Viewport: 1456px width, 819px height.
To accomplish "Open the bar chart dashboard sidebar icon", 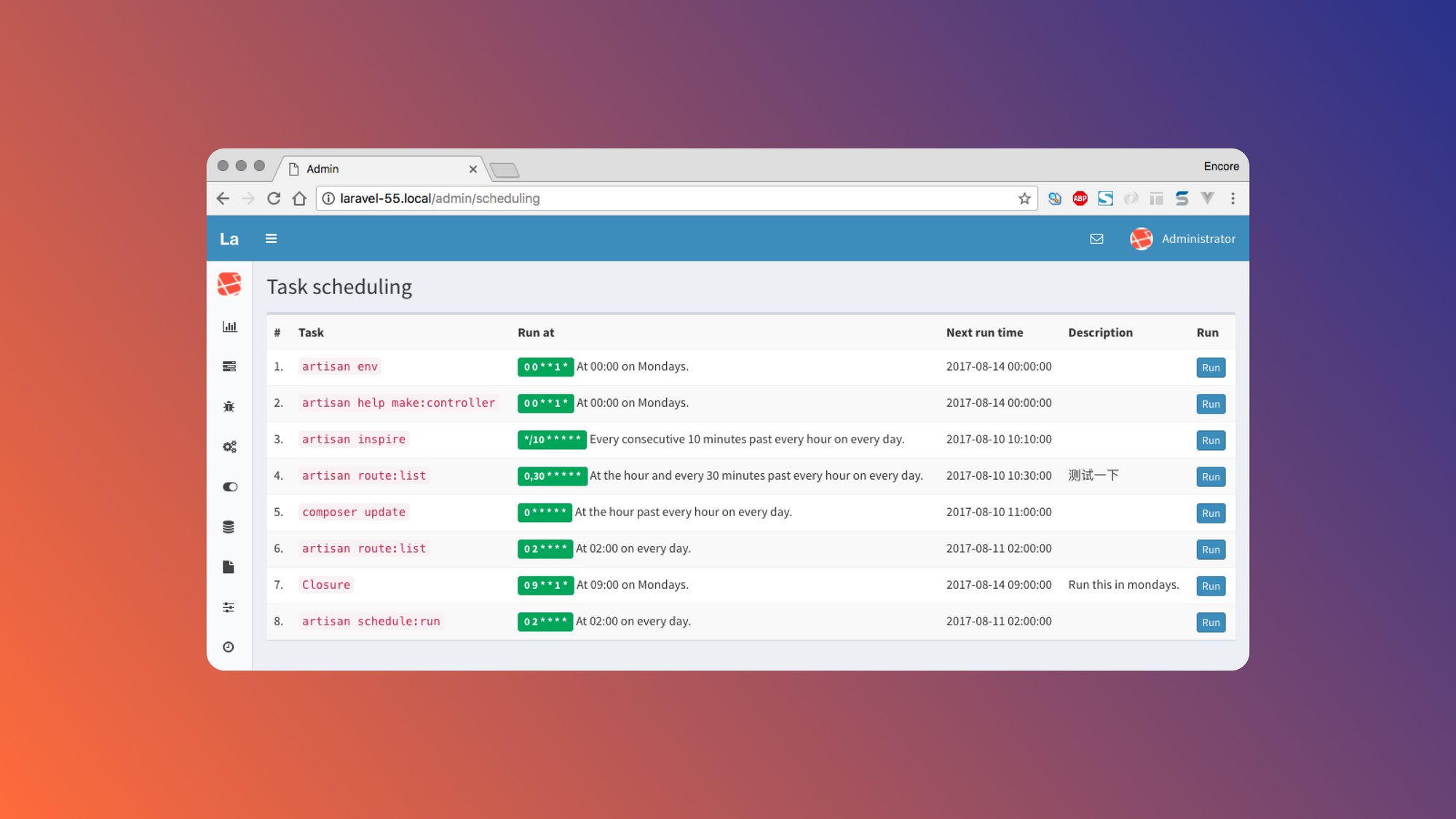I will pos(229,327).
